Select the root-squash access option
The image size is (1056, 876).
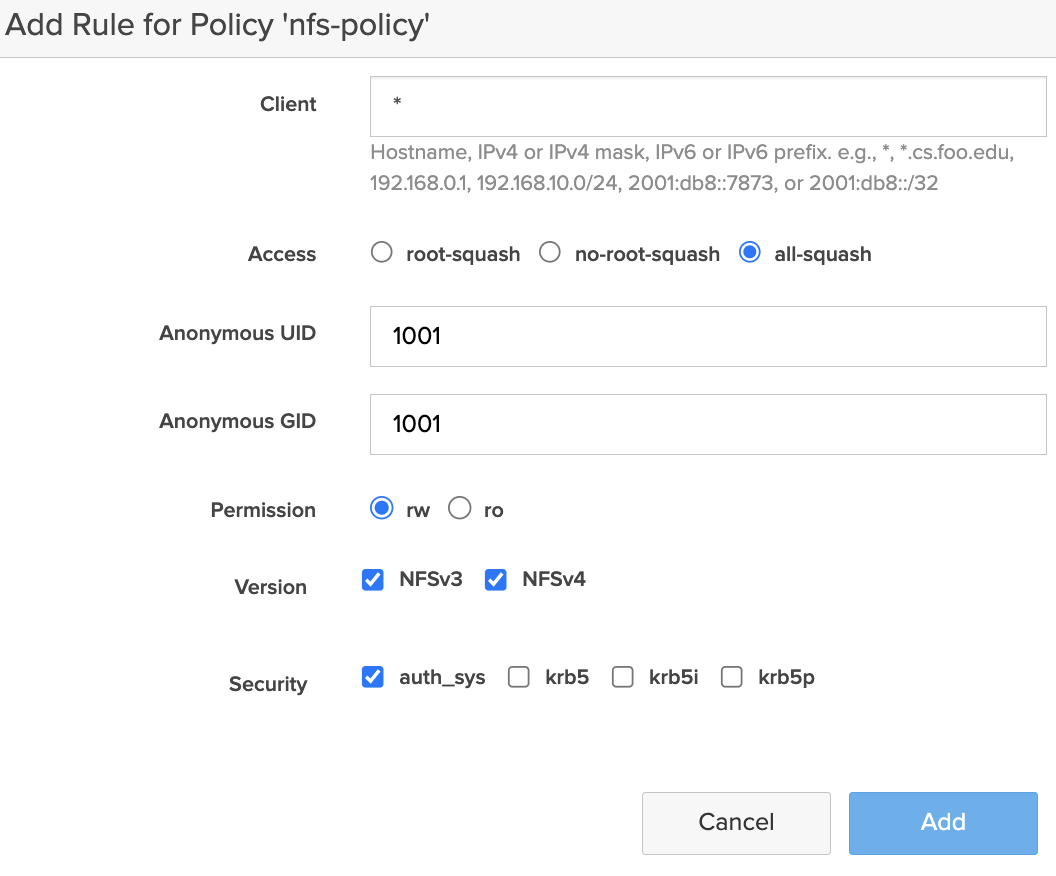[382, 253]
